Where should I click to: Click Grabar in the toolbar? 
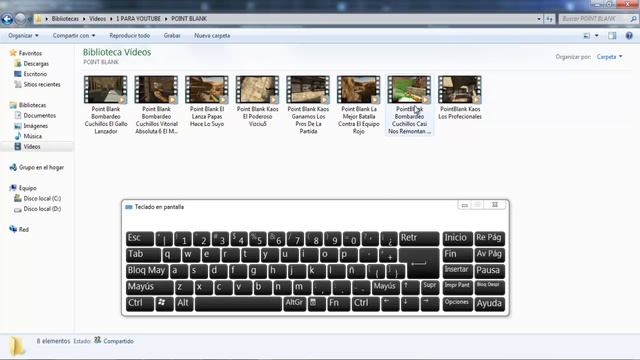(172, 36)
